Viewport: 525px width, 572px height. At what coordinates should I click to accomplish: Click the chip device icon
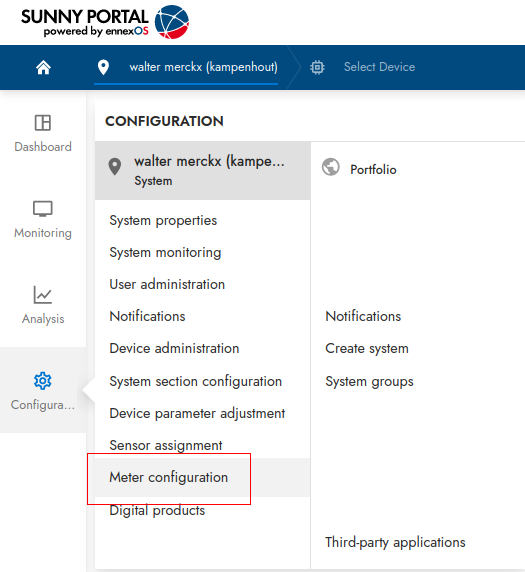coord(317,67)
